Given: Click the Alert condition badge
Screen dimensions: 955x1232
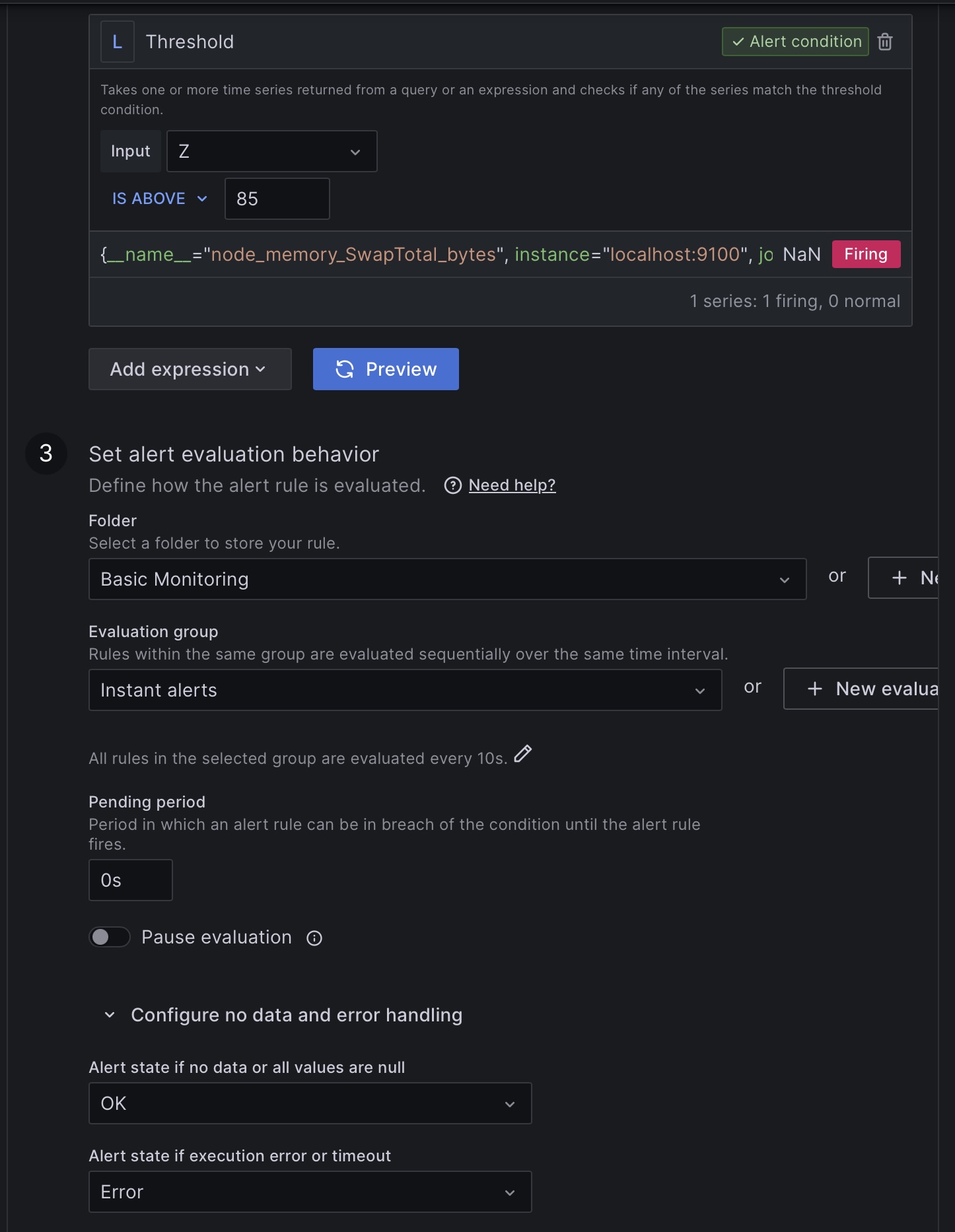Looking at the screenshot, I should (x=795, y=42).
